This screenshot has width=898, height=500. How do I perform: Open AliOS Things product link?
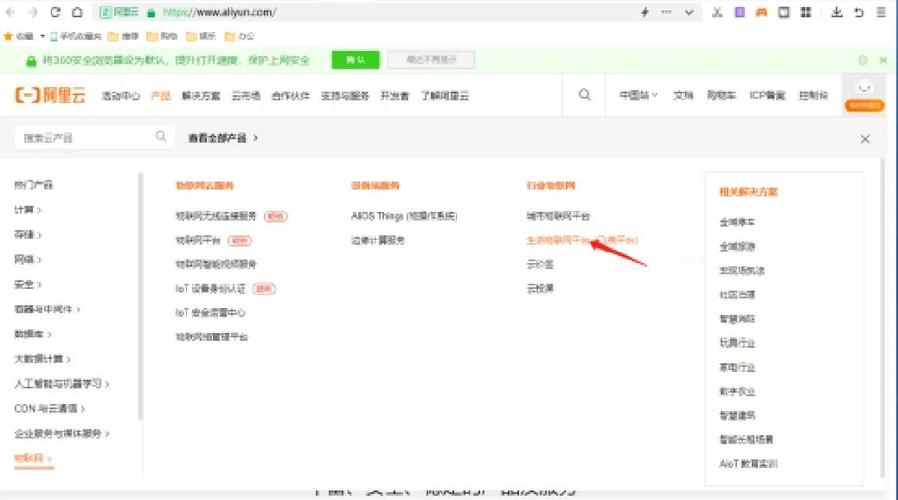(404, 216)
